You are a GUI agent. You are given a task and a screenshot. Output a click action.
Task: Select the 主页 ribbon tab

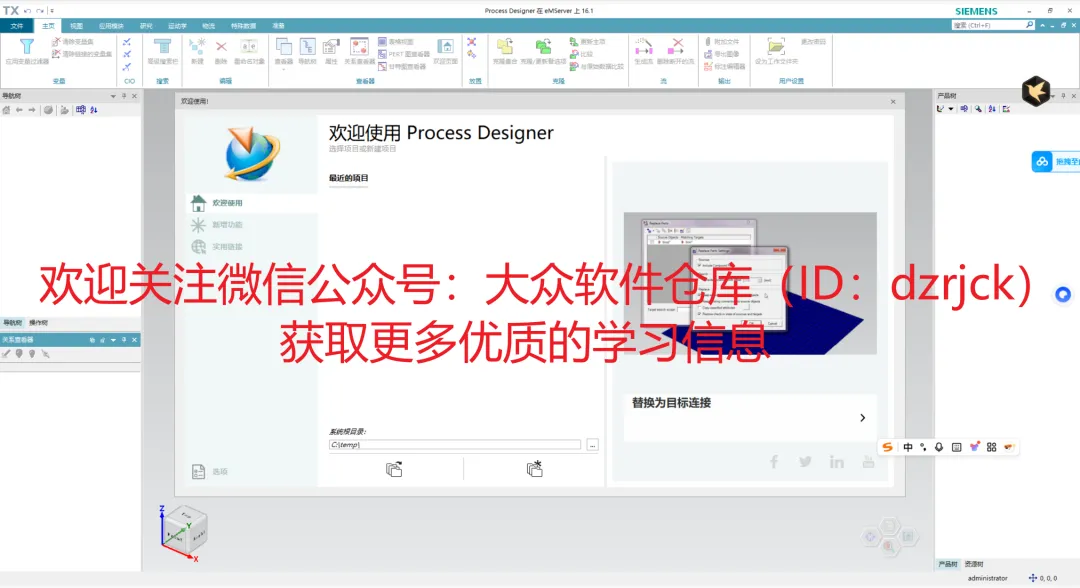point(48,25)
